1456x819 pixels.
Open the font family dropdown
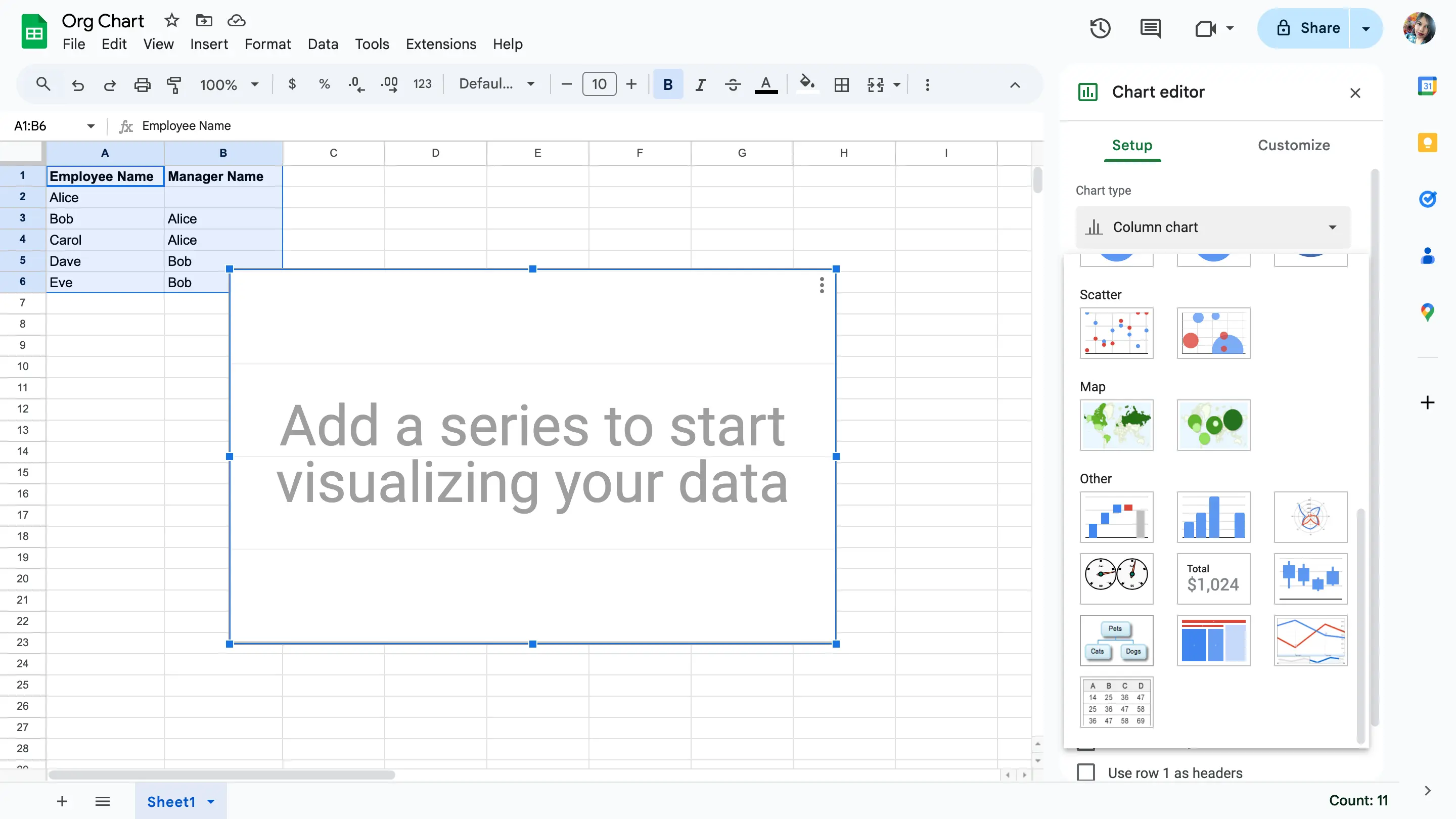[x=497, y=84]
